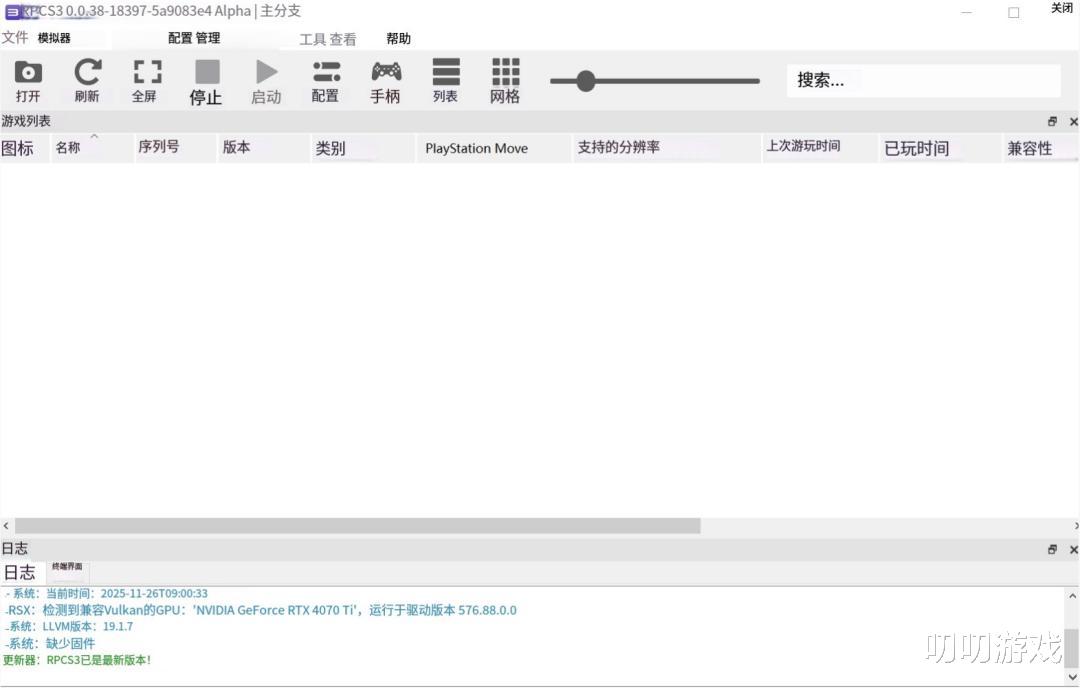Close the 日志 panel
The height and width of the screenshot is (688, 1080).
[1074, 550]
